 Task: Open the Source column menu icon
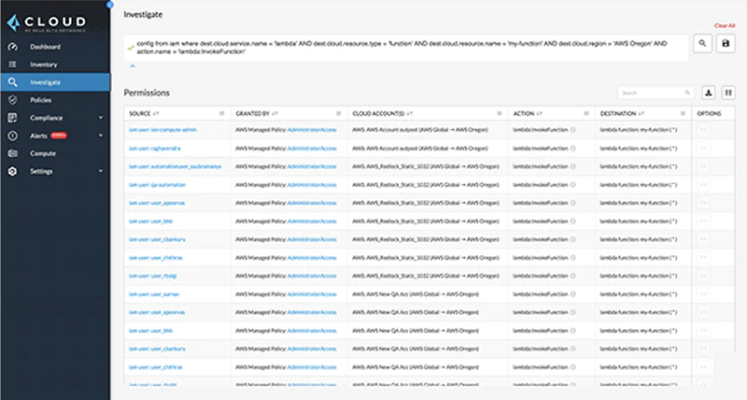[x=222, y=113]
